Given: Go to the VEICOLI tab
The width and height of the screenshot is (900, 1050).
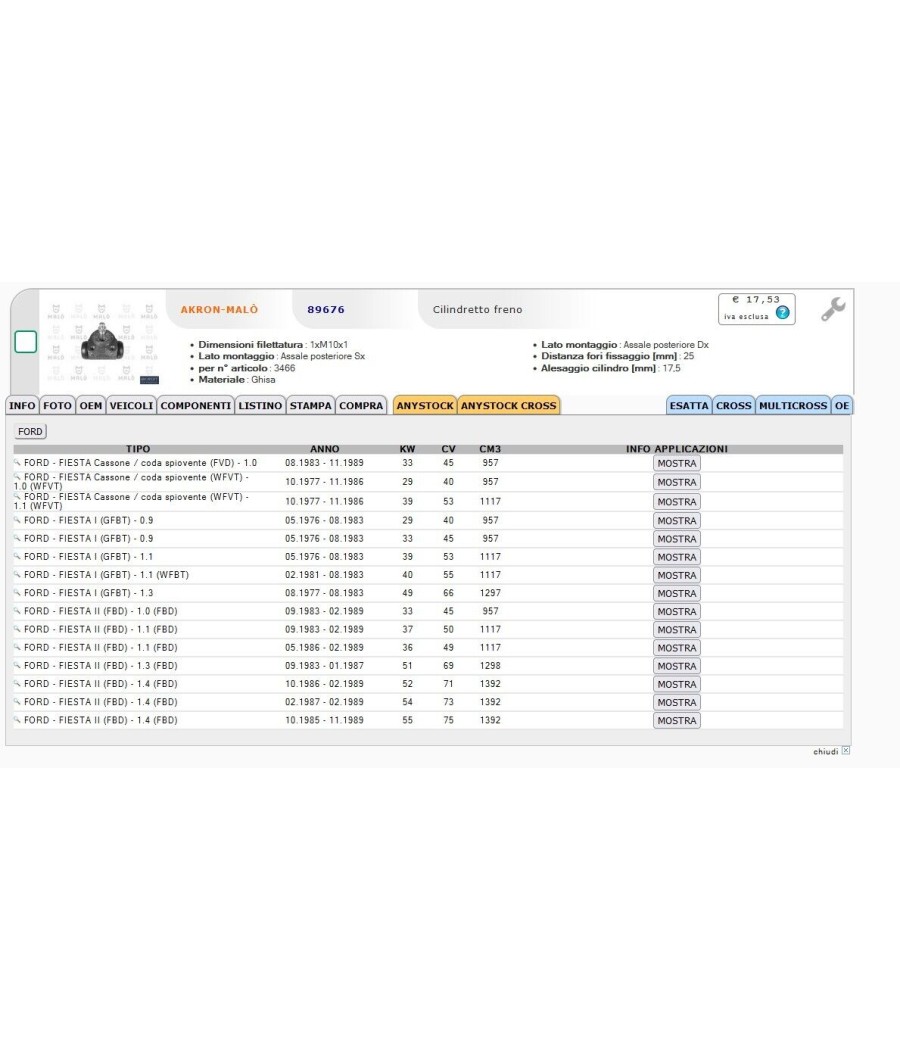Looking at the screenshot, I should tap(131, 405).
